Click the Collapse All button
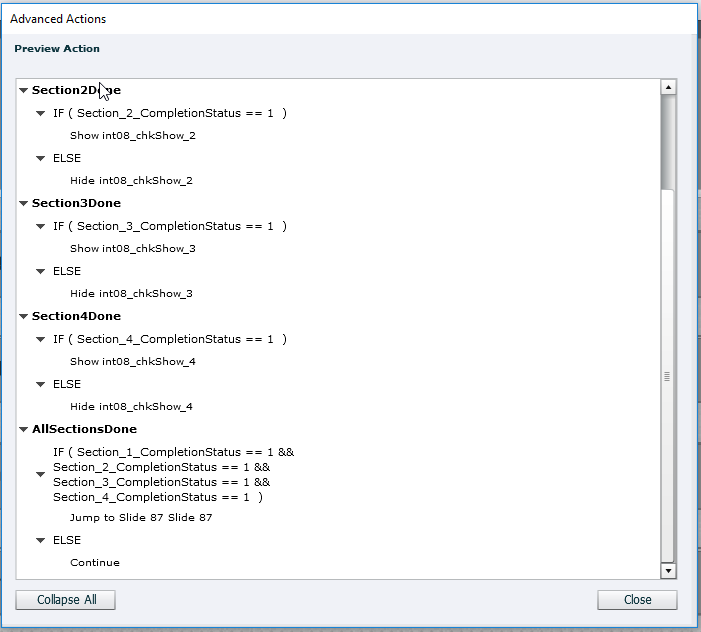Image resolution: width=701 pixels, height=632 pixels. coord(65,600)
